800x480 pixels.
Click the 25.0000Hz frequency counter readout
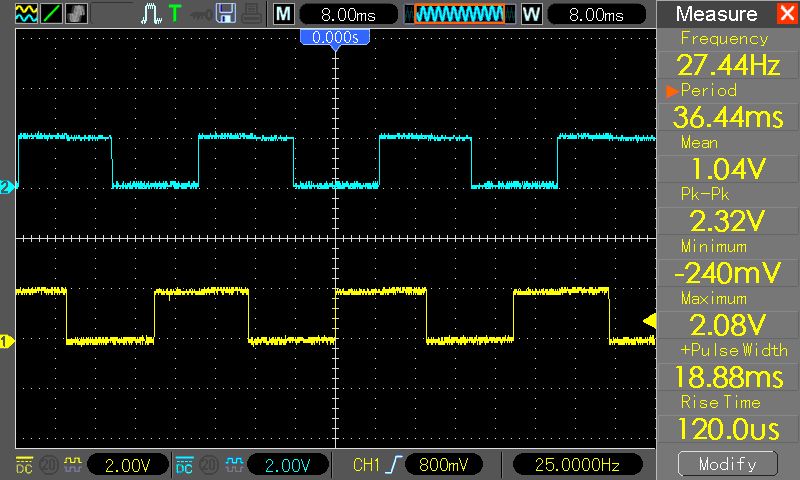(577, 465)
